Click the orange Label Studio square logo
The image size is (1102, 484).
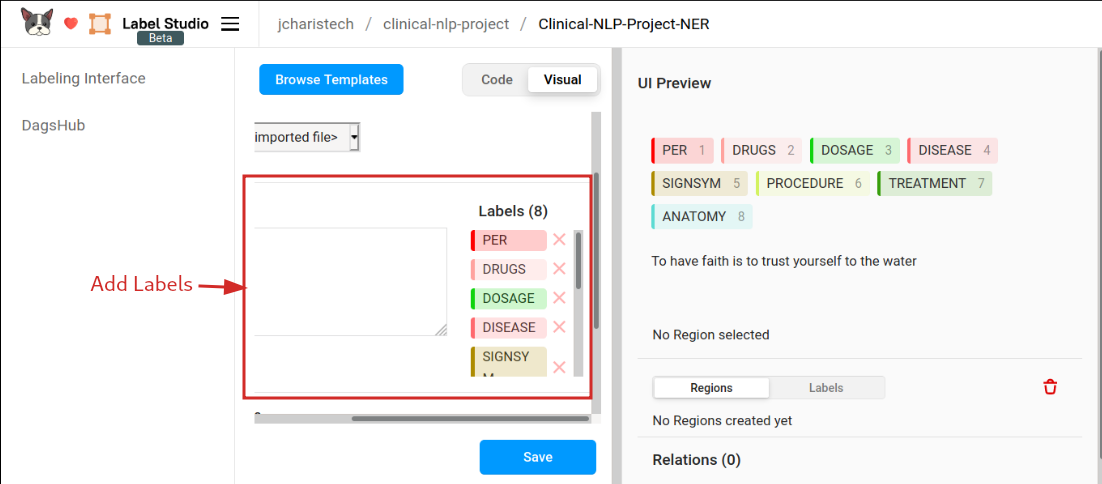(x=100, y=24)
